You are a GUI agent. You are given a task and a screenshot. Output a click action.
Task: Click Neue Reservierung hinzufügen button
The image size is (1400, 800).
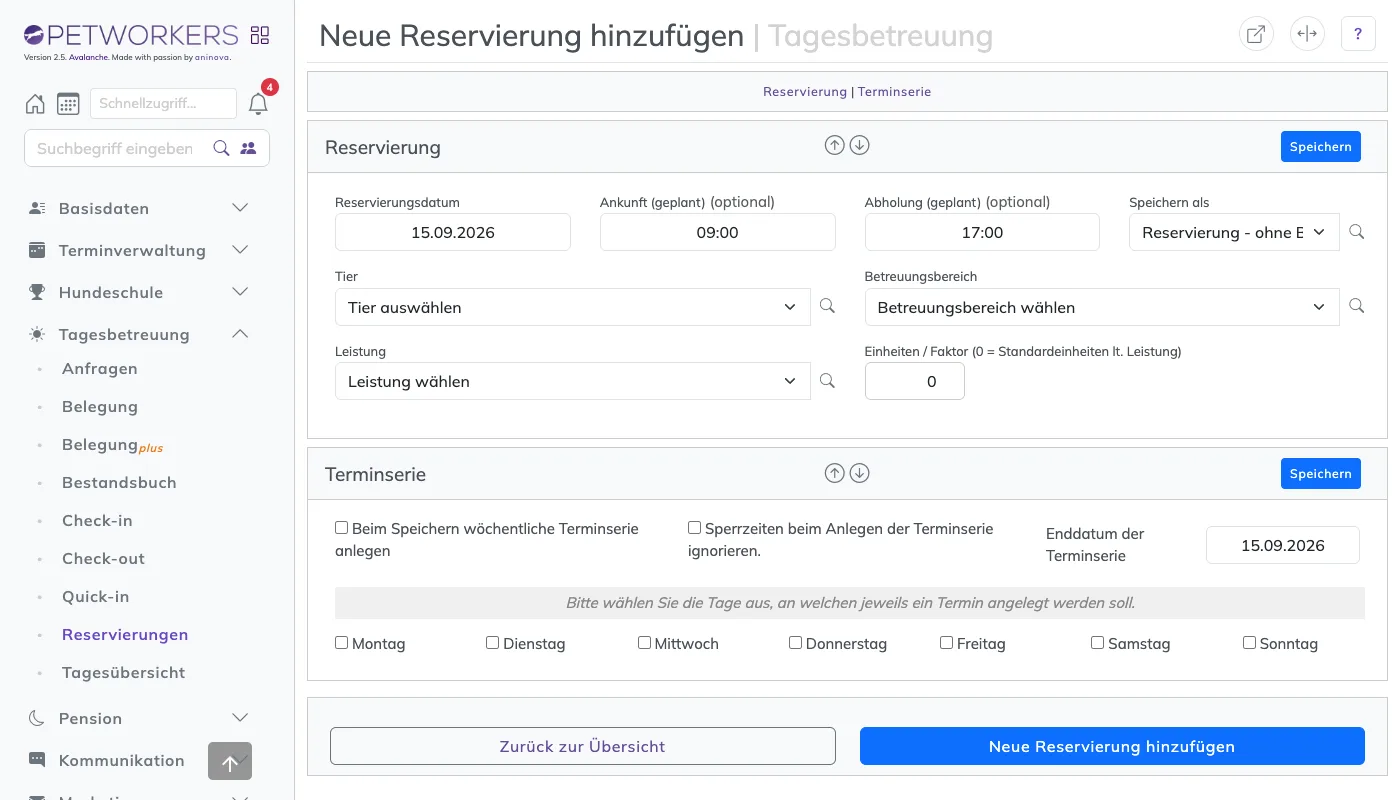[x=1112, y=746]
